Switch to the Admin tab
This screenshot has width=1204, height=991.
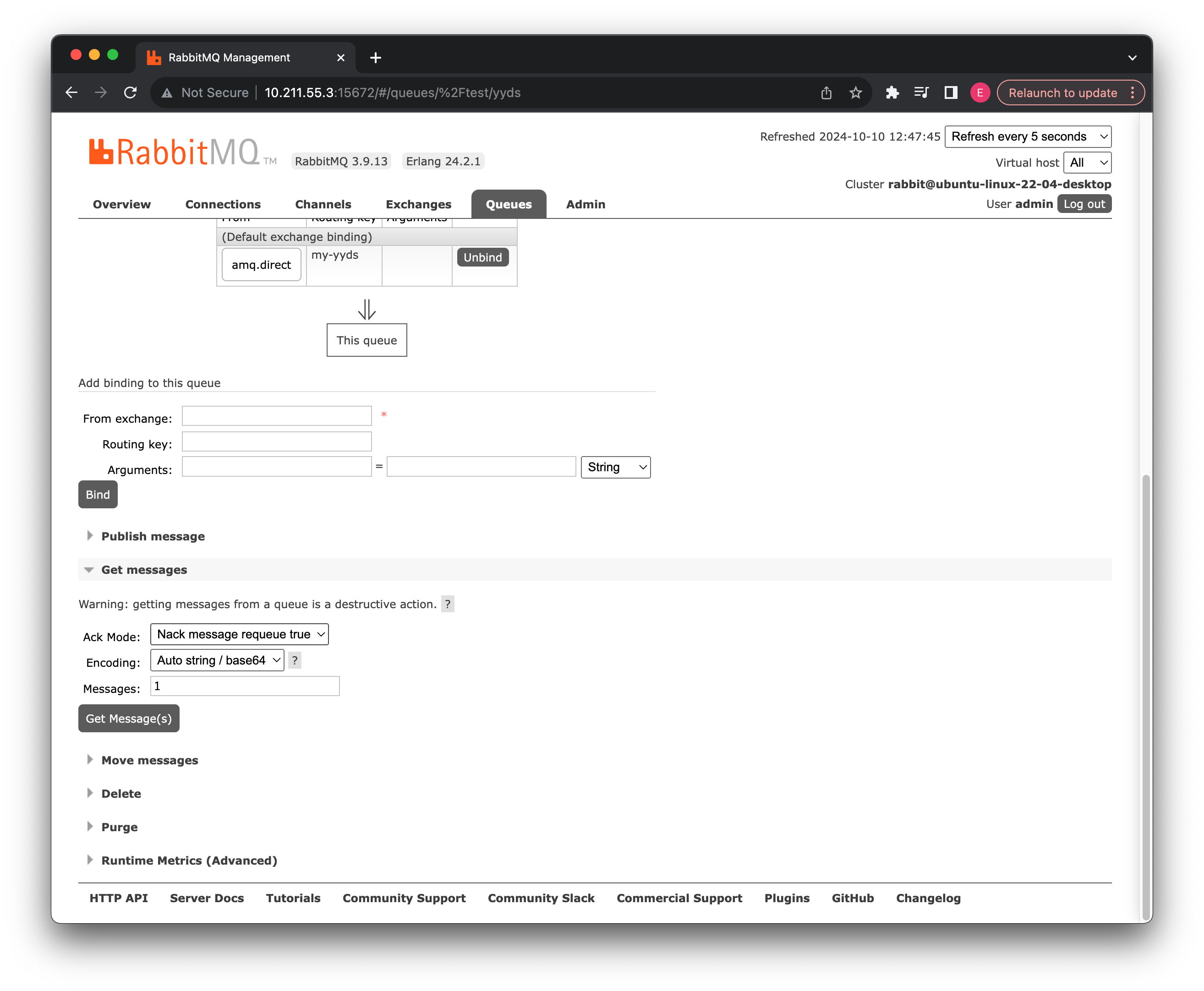(x=586, y=204)
